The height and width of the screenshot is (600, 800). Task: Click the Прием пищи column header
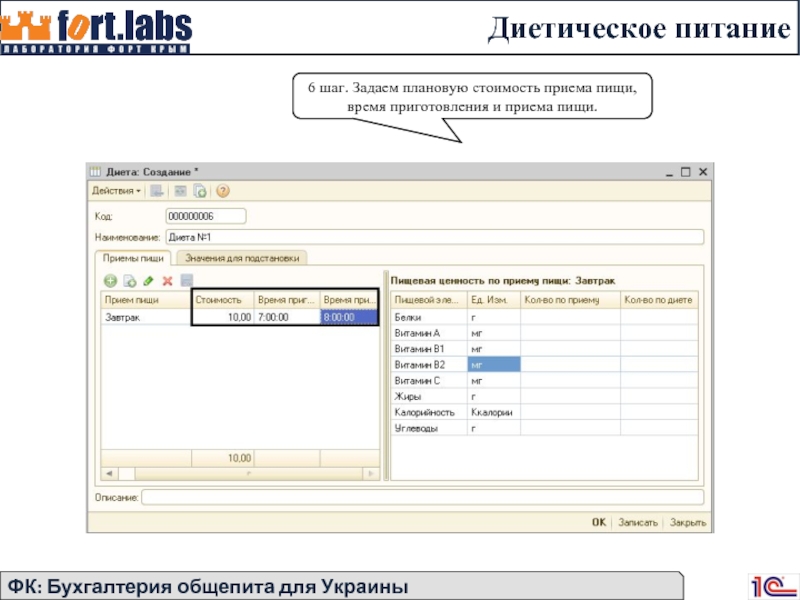[x=146, y=300]
